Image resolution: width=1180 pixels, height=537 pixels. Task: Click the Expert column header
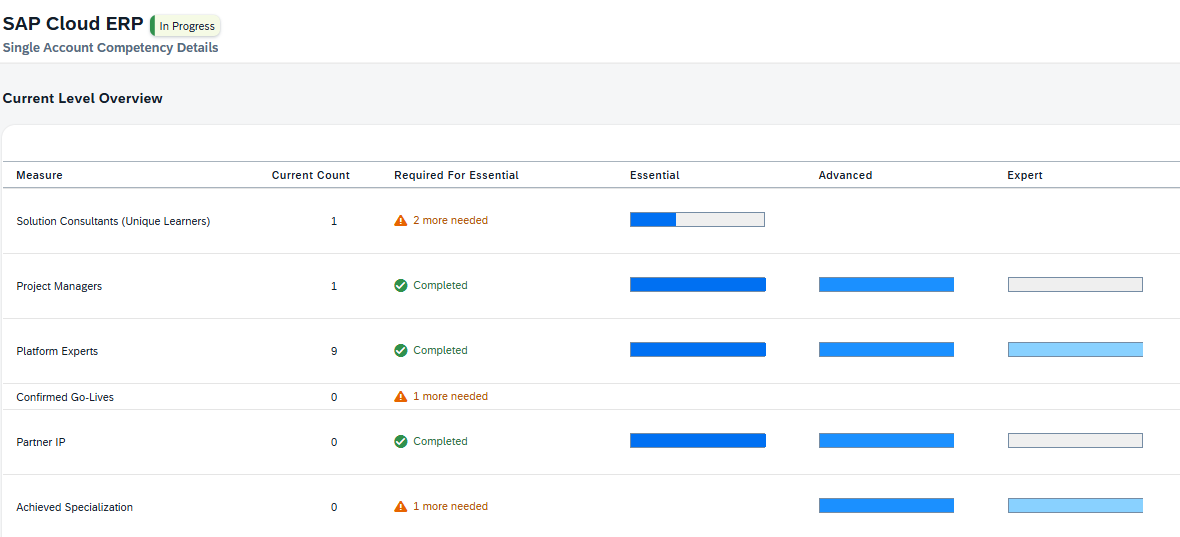1025,175
